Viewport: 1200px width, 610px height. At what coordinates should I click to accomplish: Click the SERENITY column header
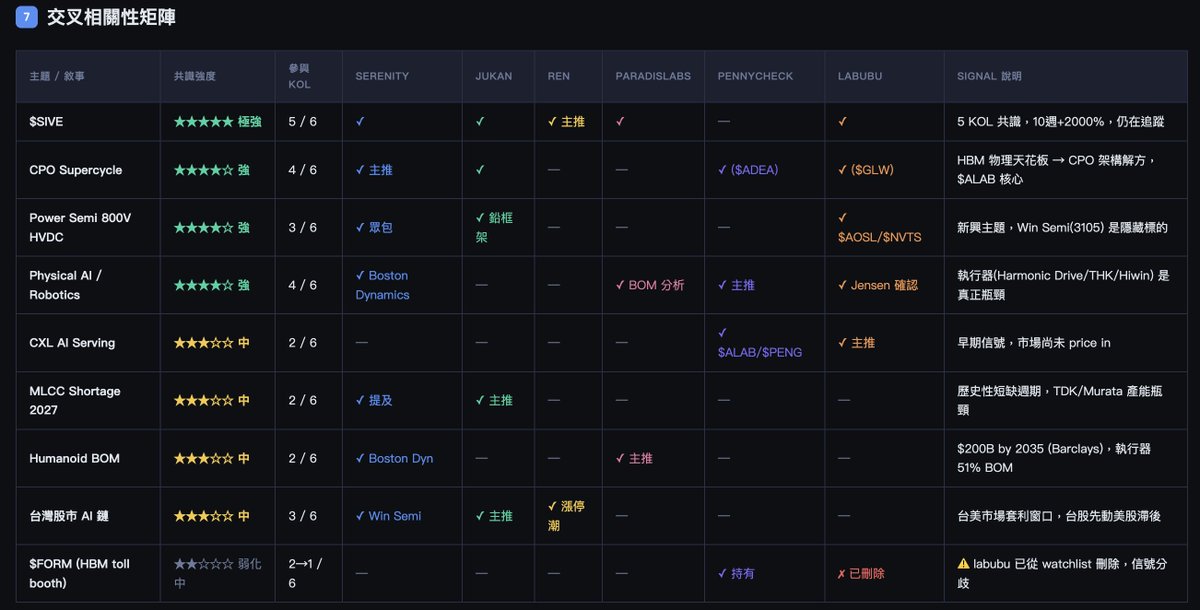(382, 76)
